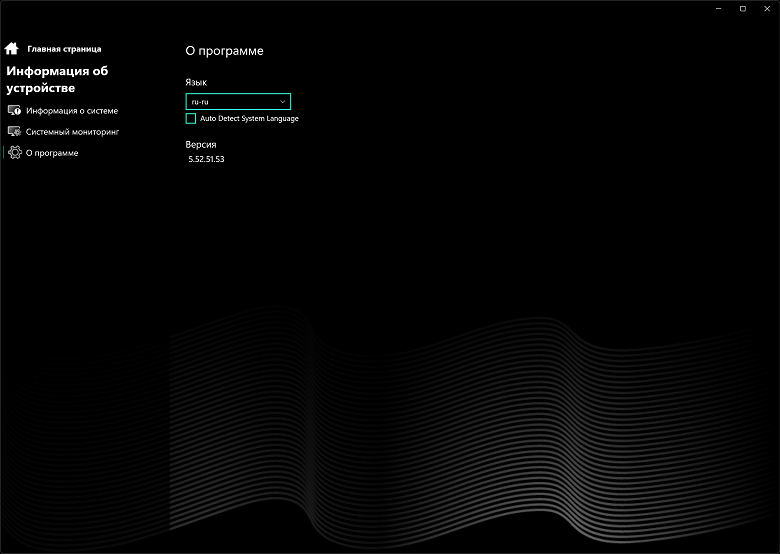The height and width of the screenshot is (554, 780).
Task: Click the gear icon beside О программе
Action: tap(14, 153)
